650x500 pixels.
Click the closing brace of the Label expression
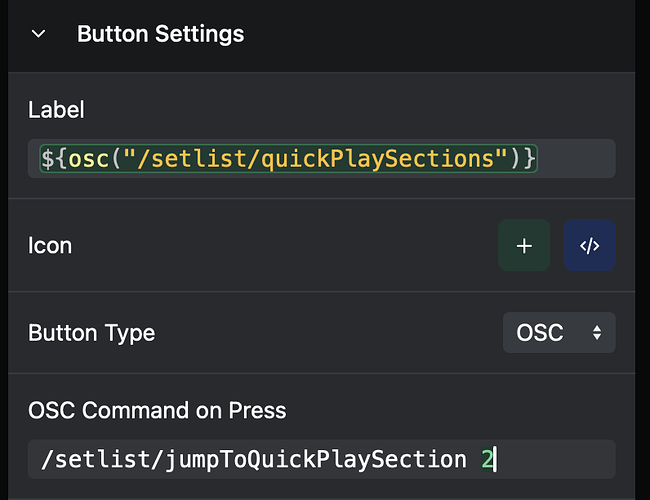coord(530,158)
